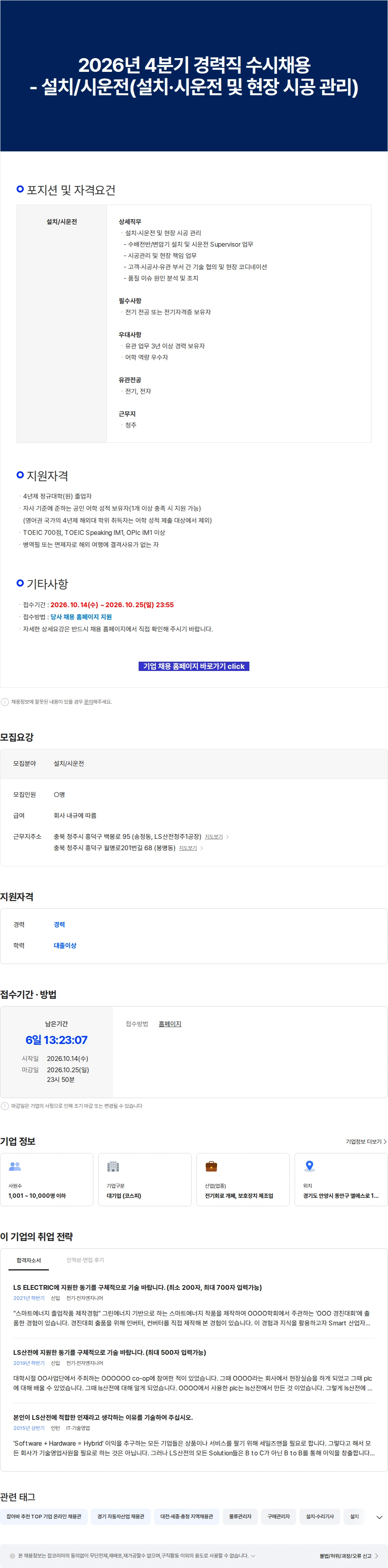The height and width of the screenshot is (1568, 388).
Task: Open 지도보기 for 백봉로 95 address
Action: pos(214,836)
